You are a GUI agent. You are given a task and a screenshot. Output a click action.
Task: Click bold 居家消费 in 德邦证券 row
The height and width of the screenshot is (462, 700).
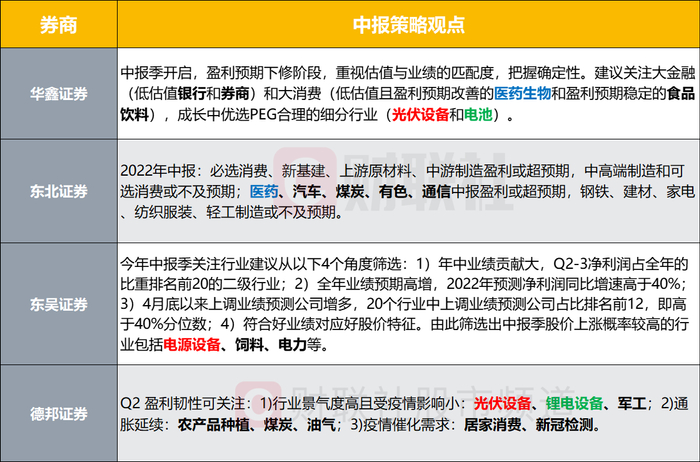pyautogui.click(x=492, y=425)
